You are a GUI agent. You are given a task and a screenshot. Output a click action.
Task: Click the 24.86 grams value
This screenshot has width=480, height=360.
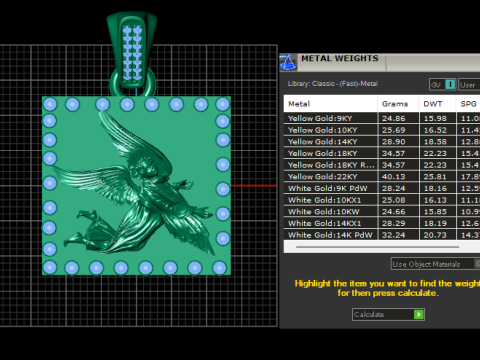pos(394,118)
